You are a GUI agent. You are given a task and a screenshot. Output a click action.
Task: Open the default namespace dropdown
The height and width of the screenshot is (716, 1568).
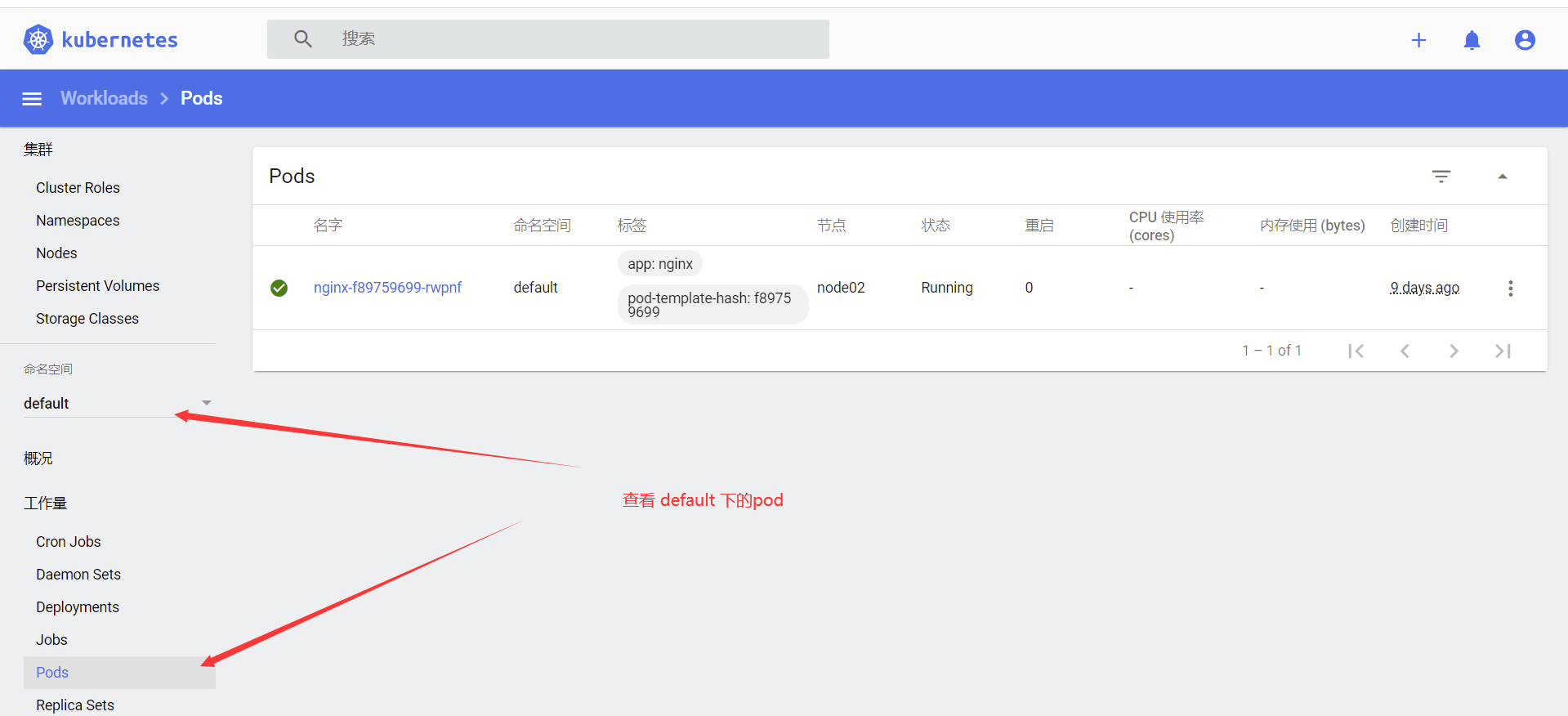coord(118,403)
